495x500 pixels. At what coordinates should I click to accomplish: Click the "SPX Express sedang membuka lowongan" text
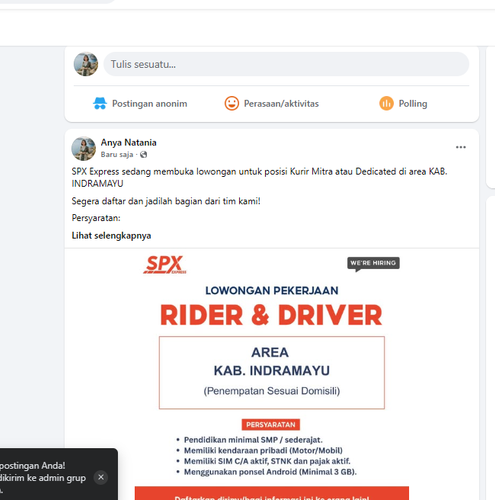pos(259,177)
